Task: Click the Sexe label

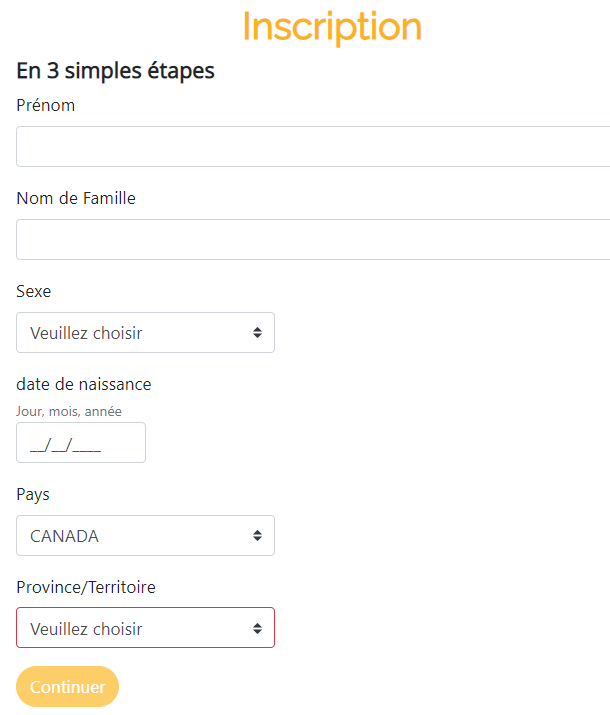Action: [x=34, y=291]
